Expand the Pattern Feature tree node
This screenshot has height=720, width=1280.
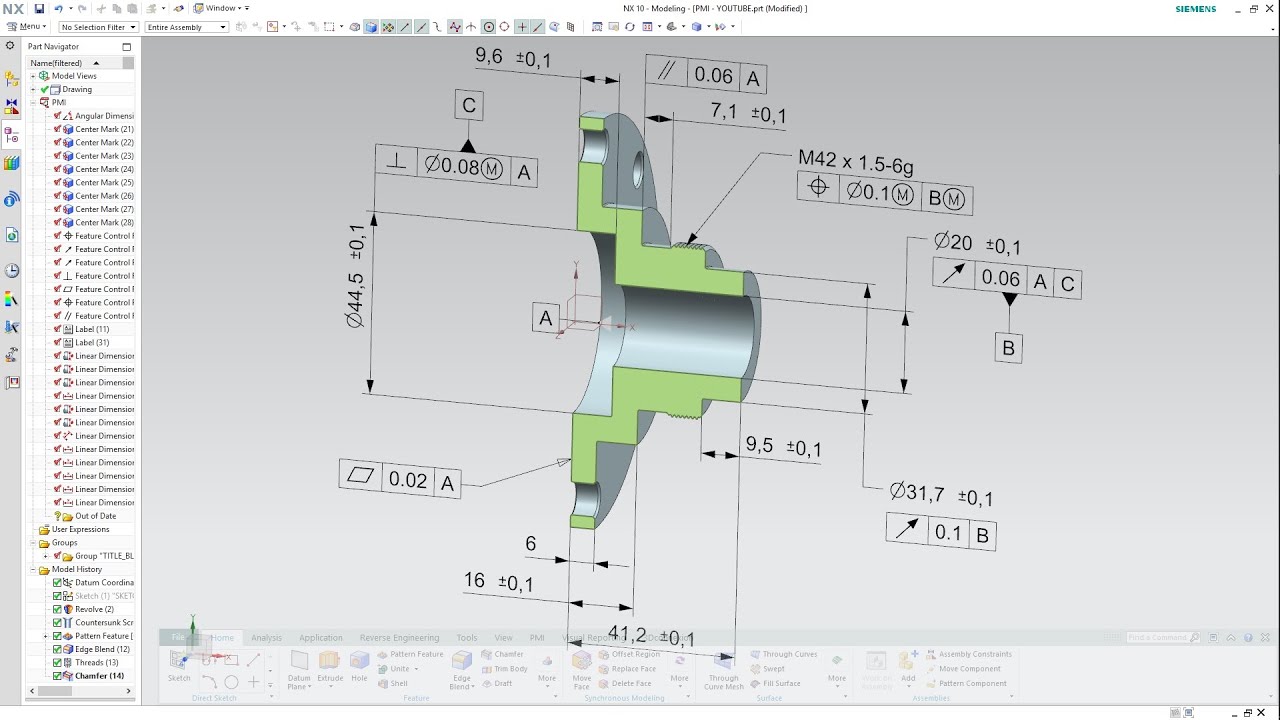pos(45,636)
